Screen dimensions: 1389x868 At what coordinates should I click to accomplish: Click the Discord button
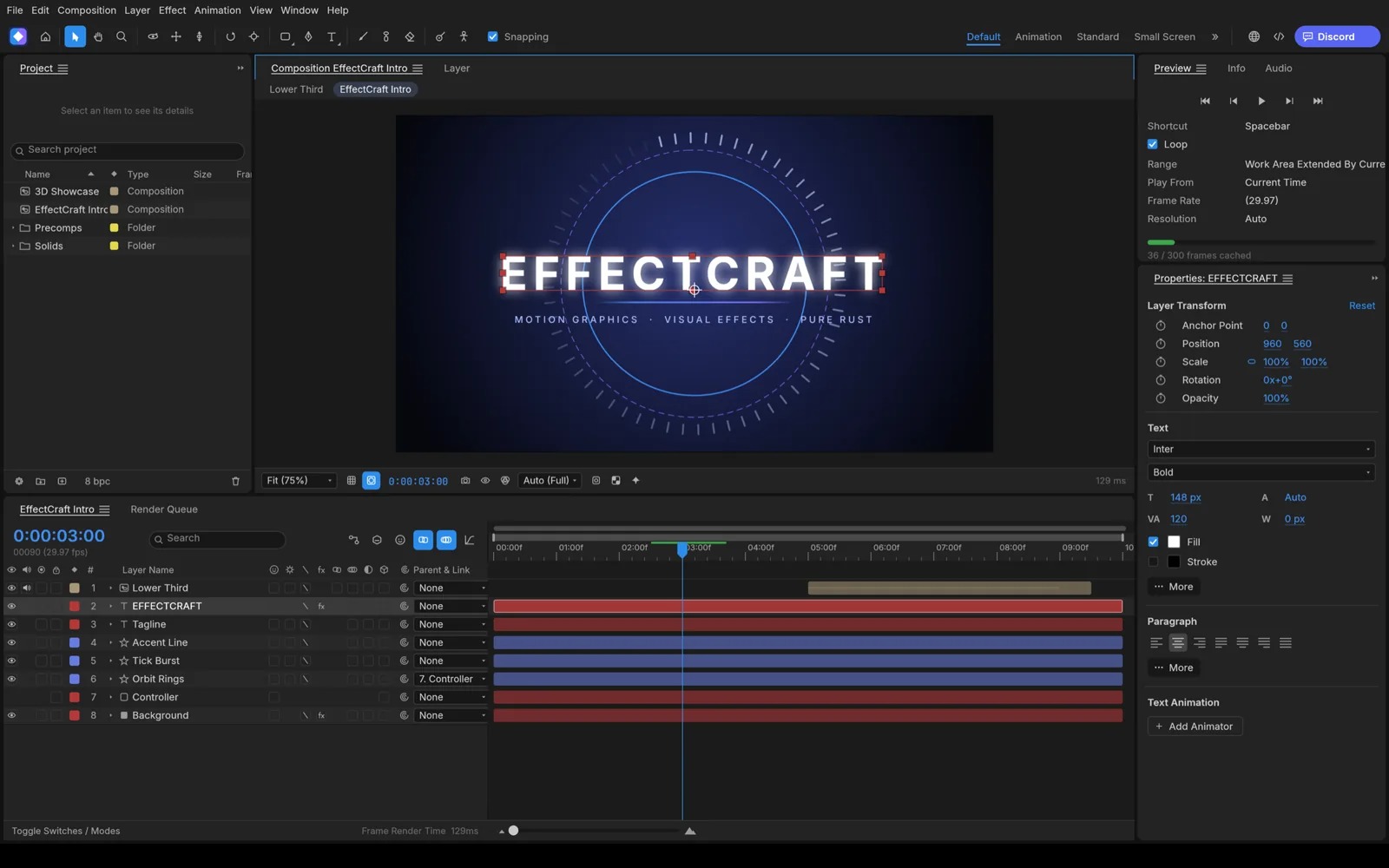pyautogui.click(x=1337, y=36)
